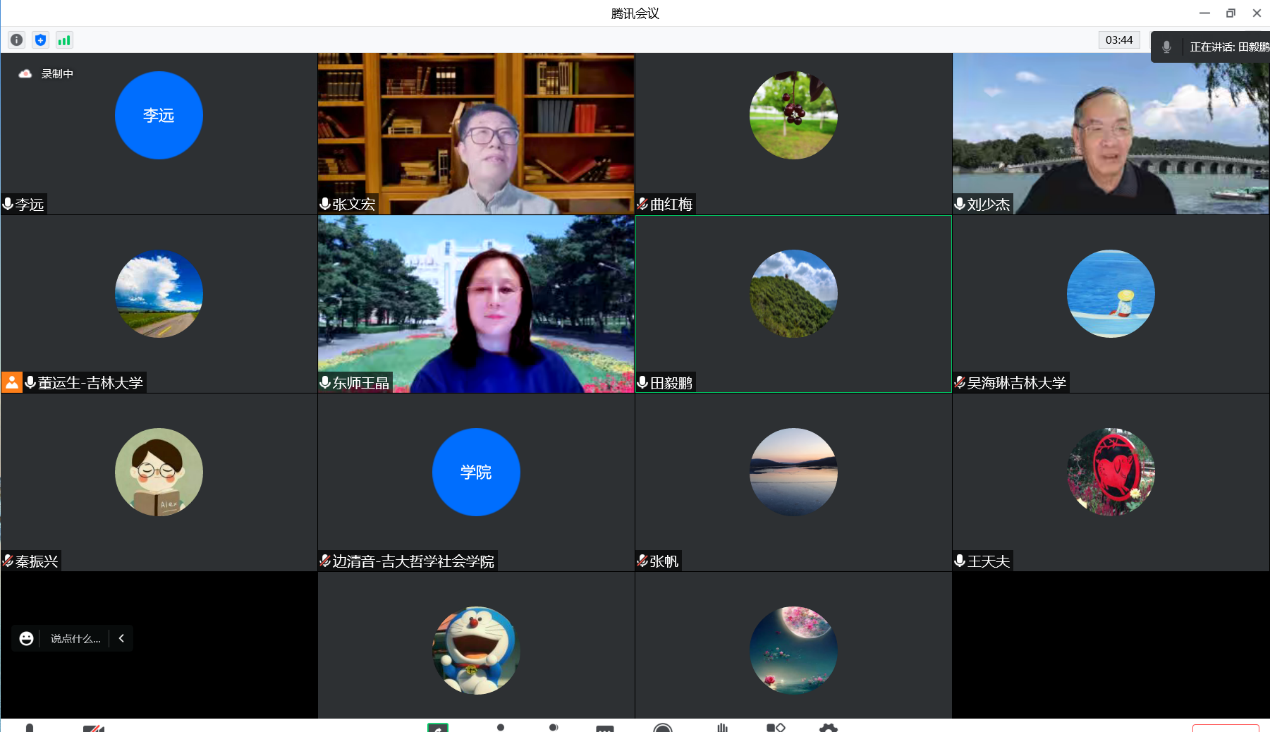The height and width of the screenshot is (732, 1270).
Task: Select 东师王晶's video tile
Action: pyautogui.click(x=476, y=304)
